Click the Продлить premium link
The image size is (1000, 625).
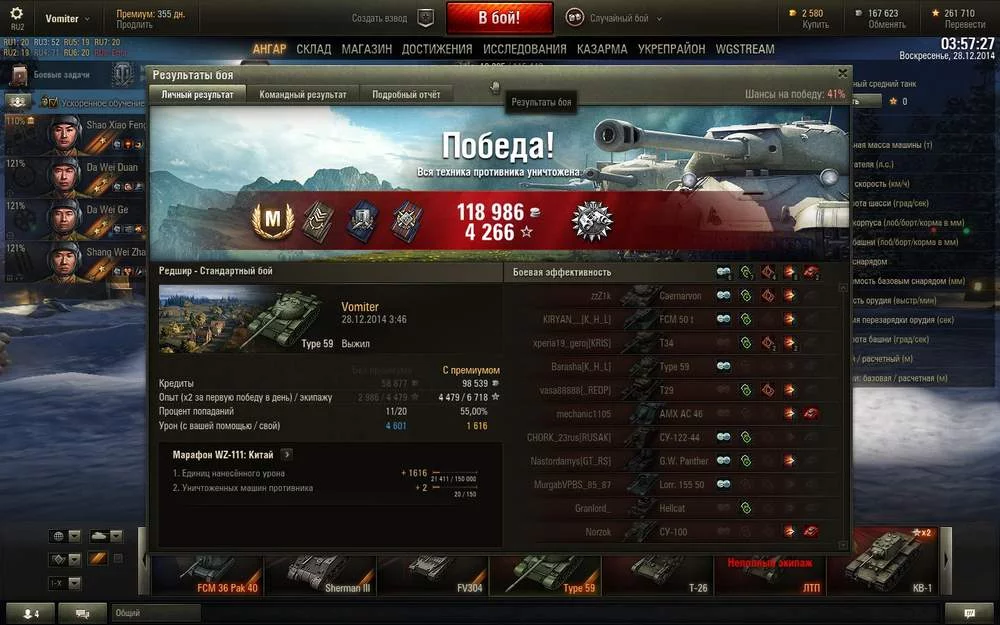click(x=135, y=24)
